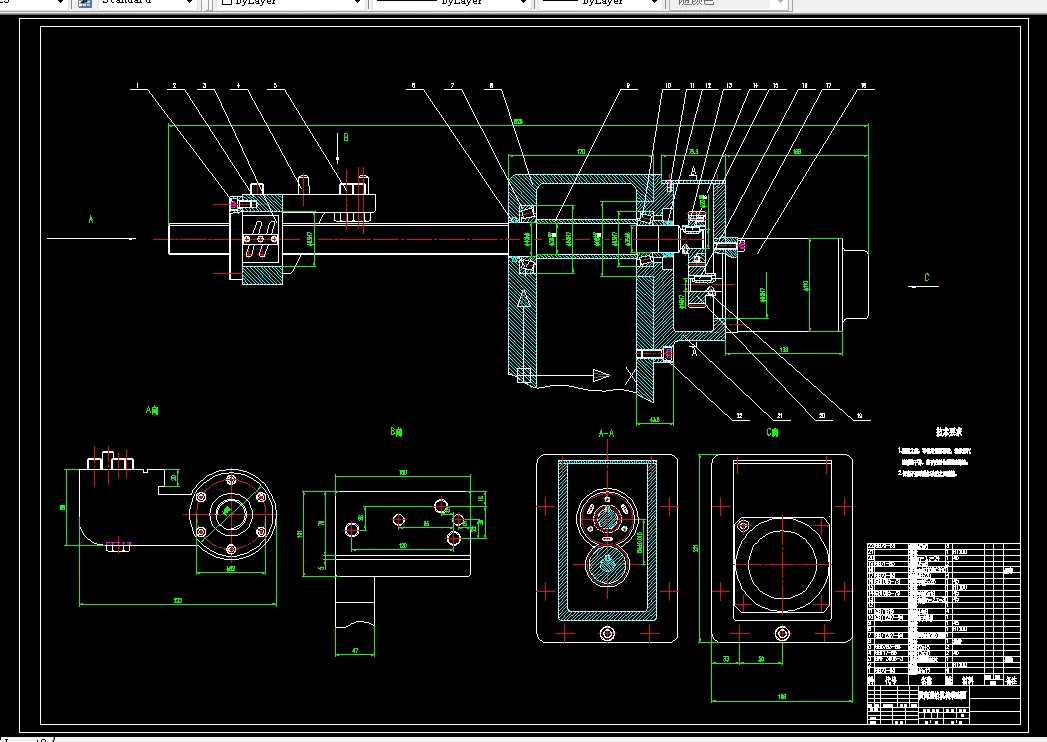Select the 'A-A' section label
Viewport: 1047px width, 742px height.
[606, 433]
